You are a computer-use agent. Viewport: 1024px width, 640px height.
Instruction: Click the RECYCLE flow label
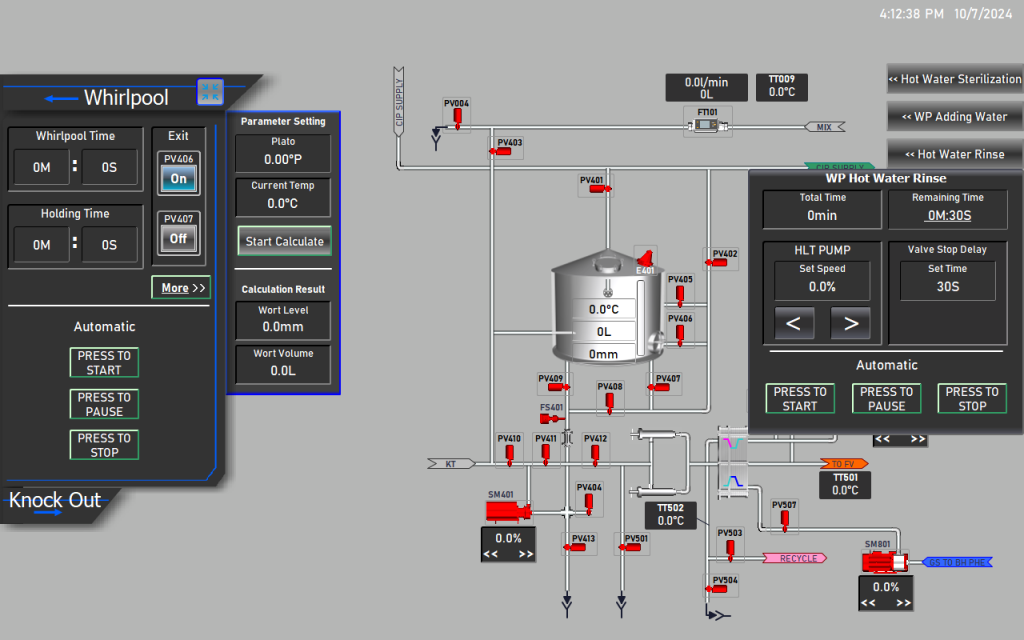tap(795, 558)
